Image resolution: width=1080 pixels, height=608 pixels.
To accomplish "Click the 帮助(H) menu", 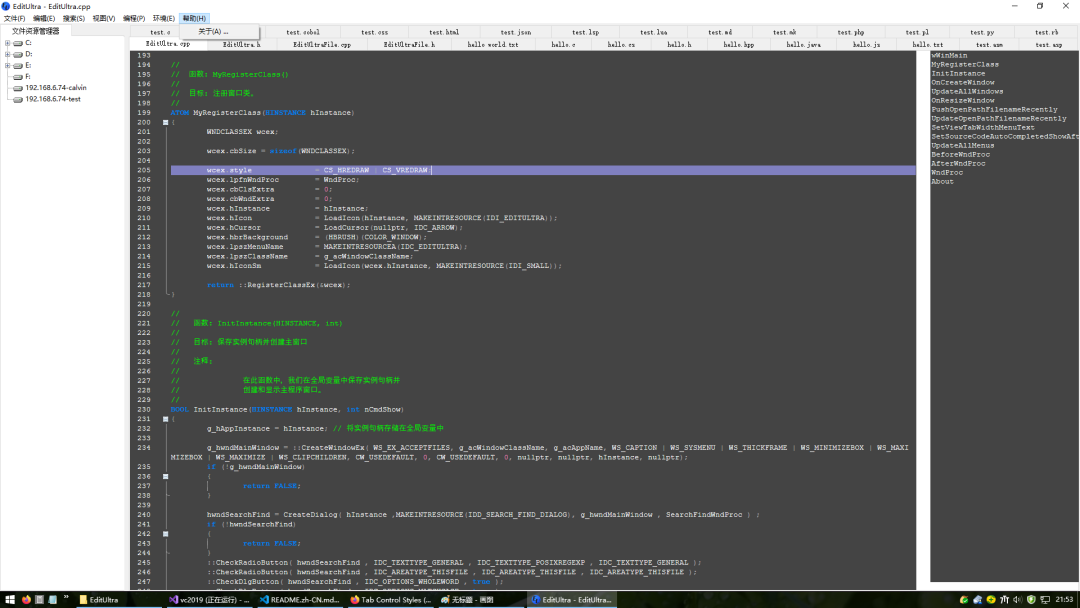I will (x=194, y=19).
